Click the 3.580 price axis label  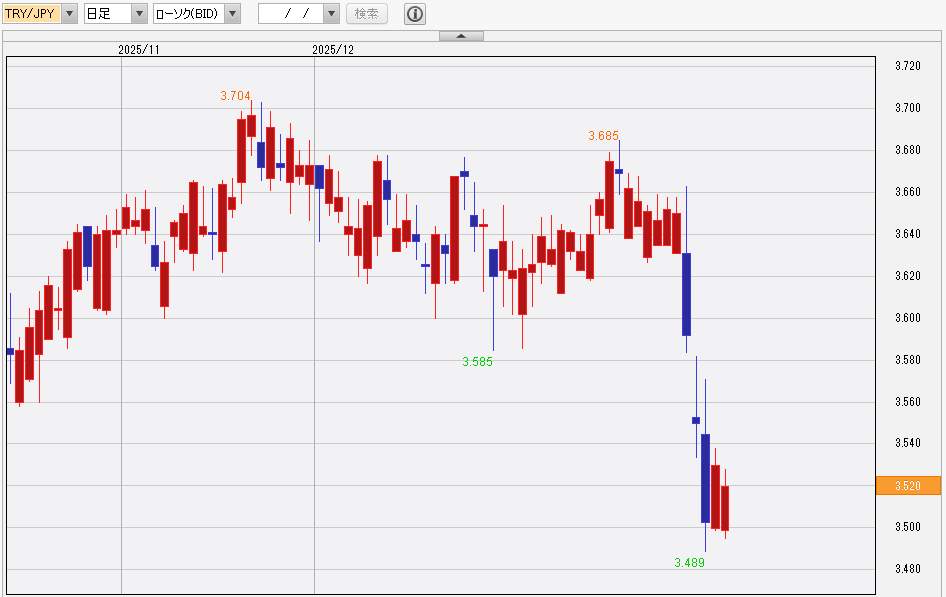[x=908, y=359]
